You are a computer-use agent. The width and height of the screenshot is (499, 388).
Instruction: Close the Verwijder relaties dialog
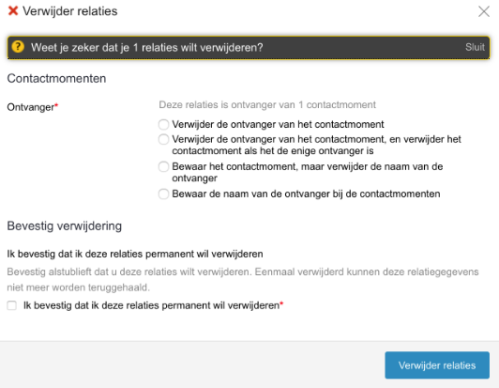[x=484, y=11]
